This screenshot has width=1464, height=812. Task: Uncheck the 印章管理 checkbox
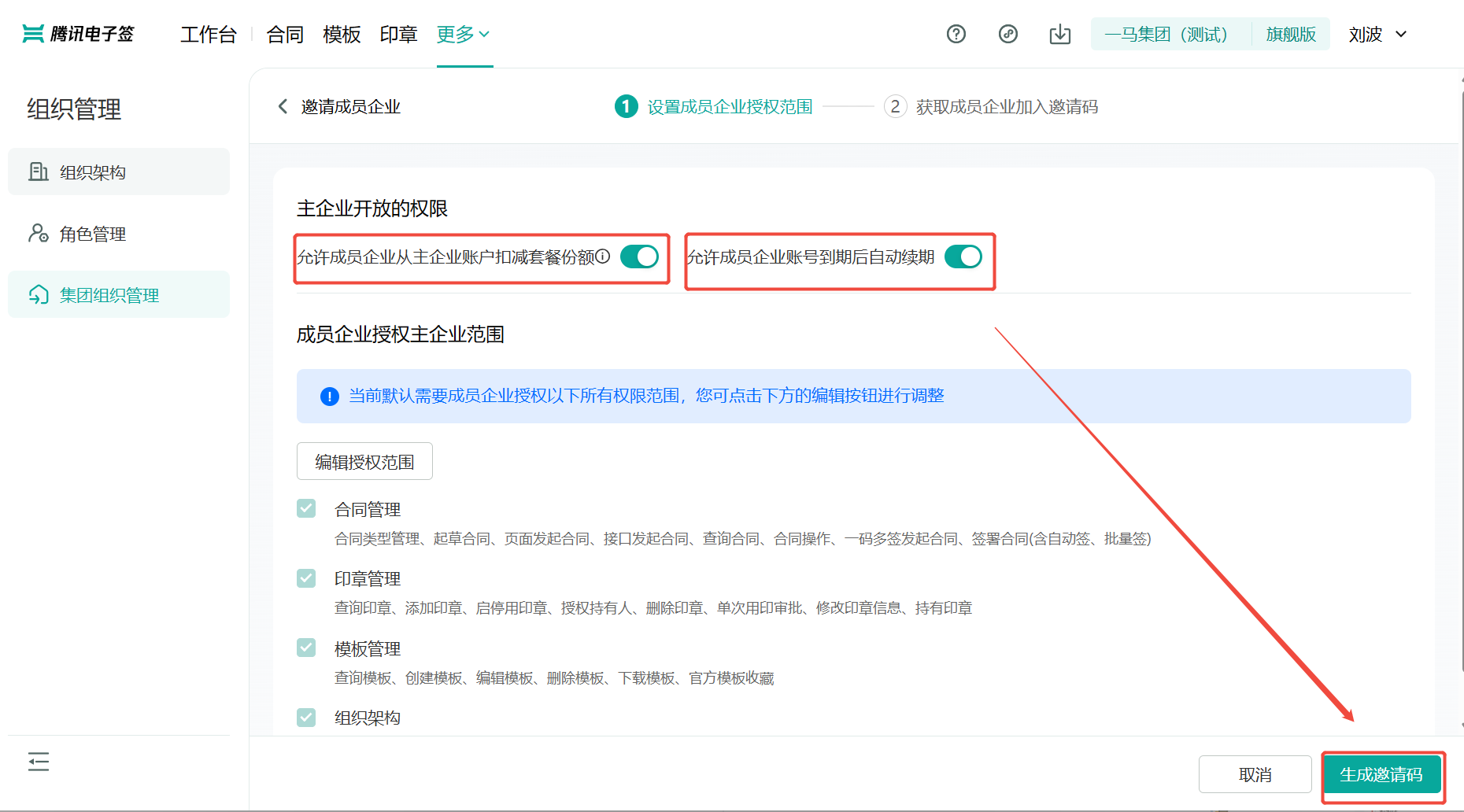[x=306, y=578]
